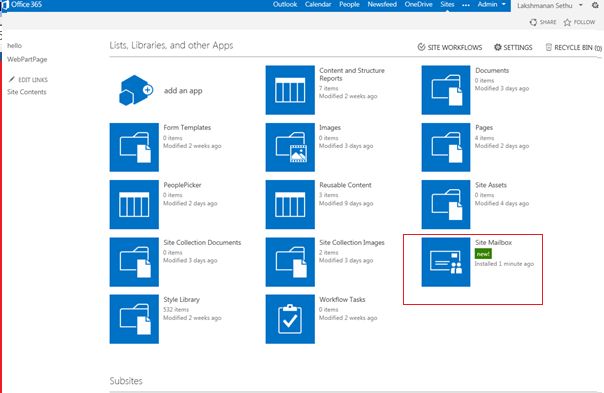The image size is (604, 393).
Task: Click Content and Structure Reports title
Action: tap(352, 74)
